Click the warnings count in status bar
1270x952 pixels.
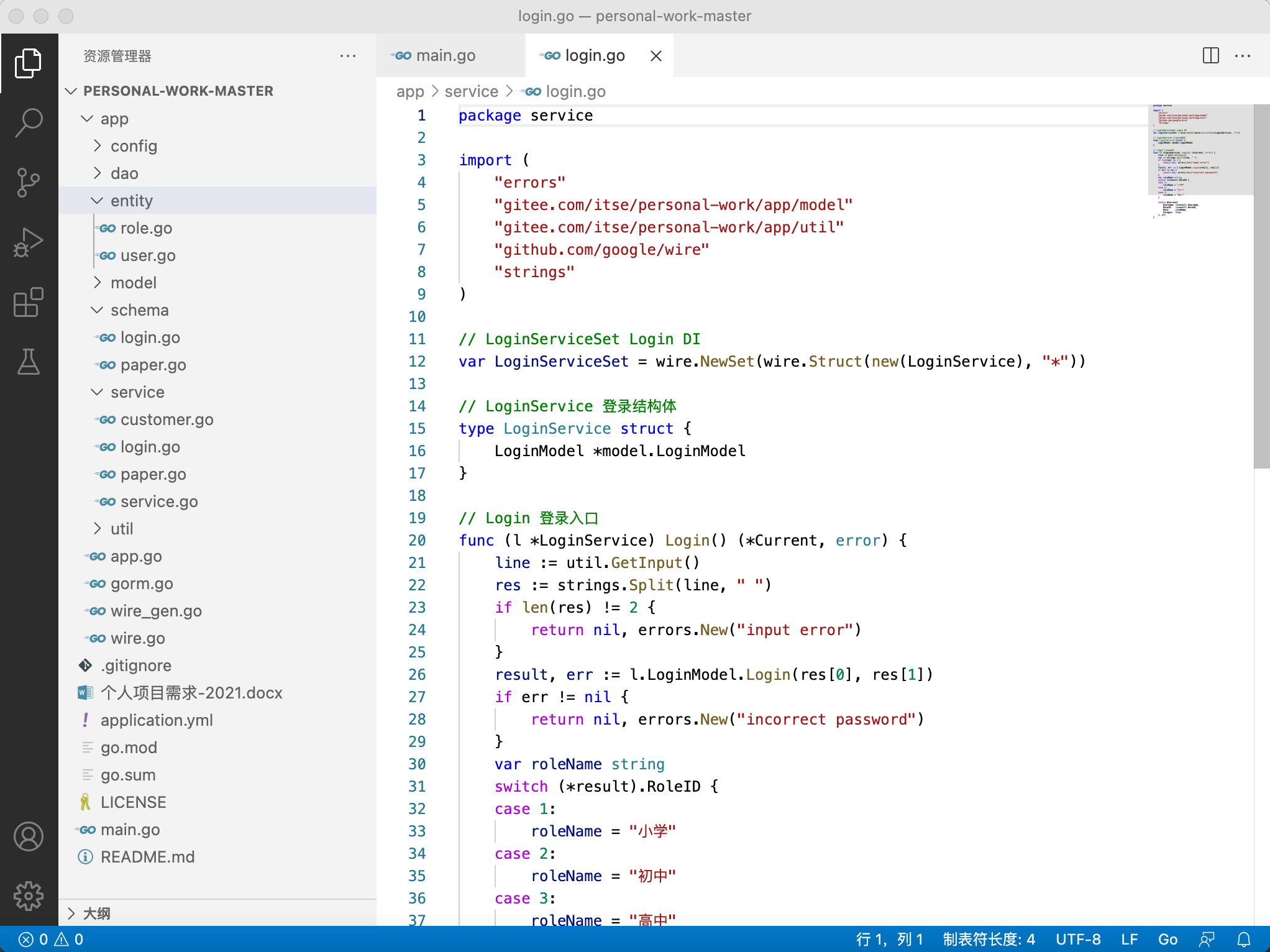pos(70,939)
